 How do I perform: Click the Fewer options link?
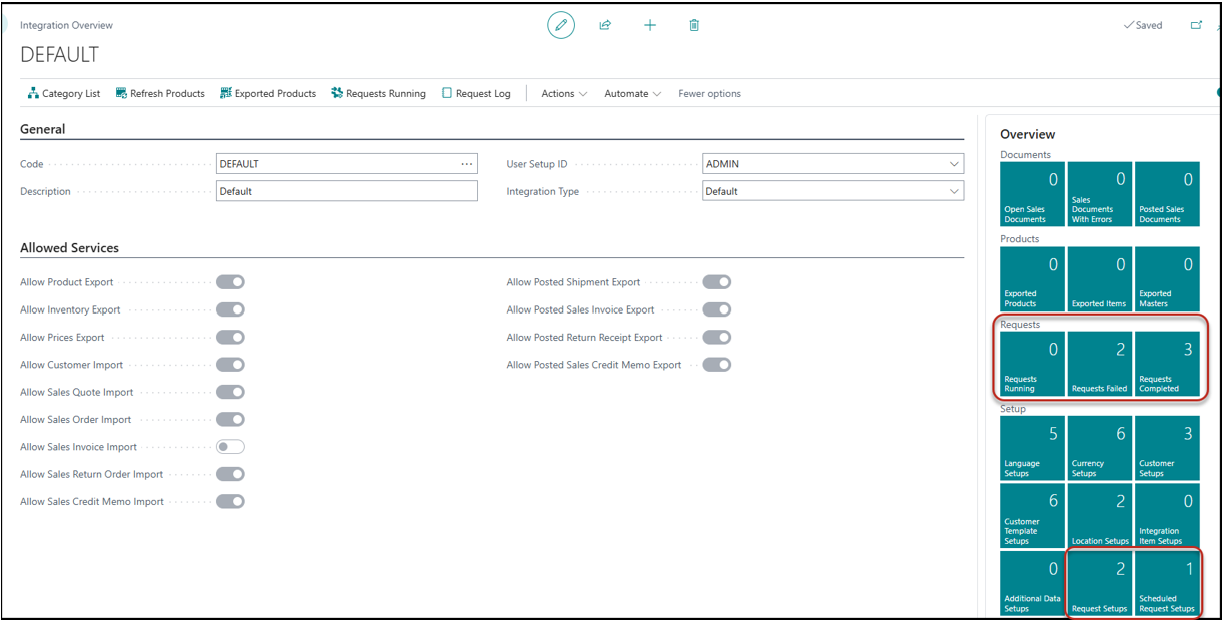point(709,94)
